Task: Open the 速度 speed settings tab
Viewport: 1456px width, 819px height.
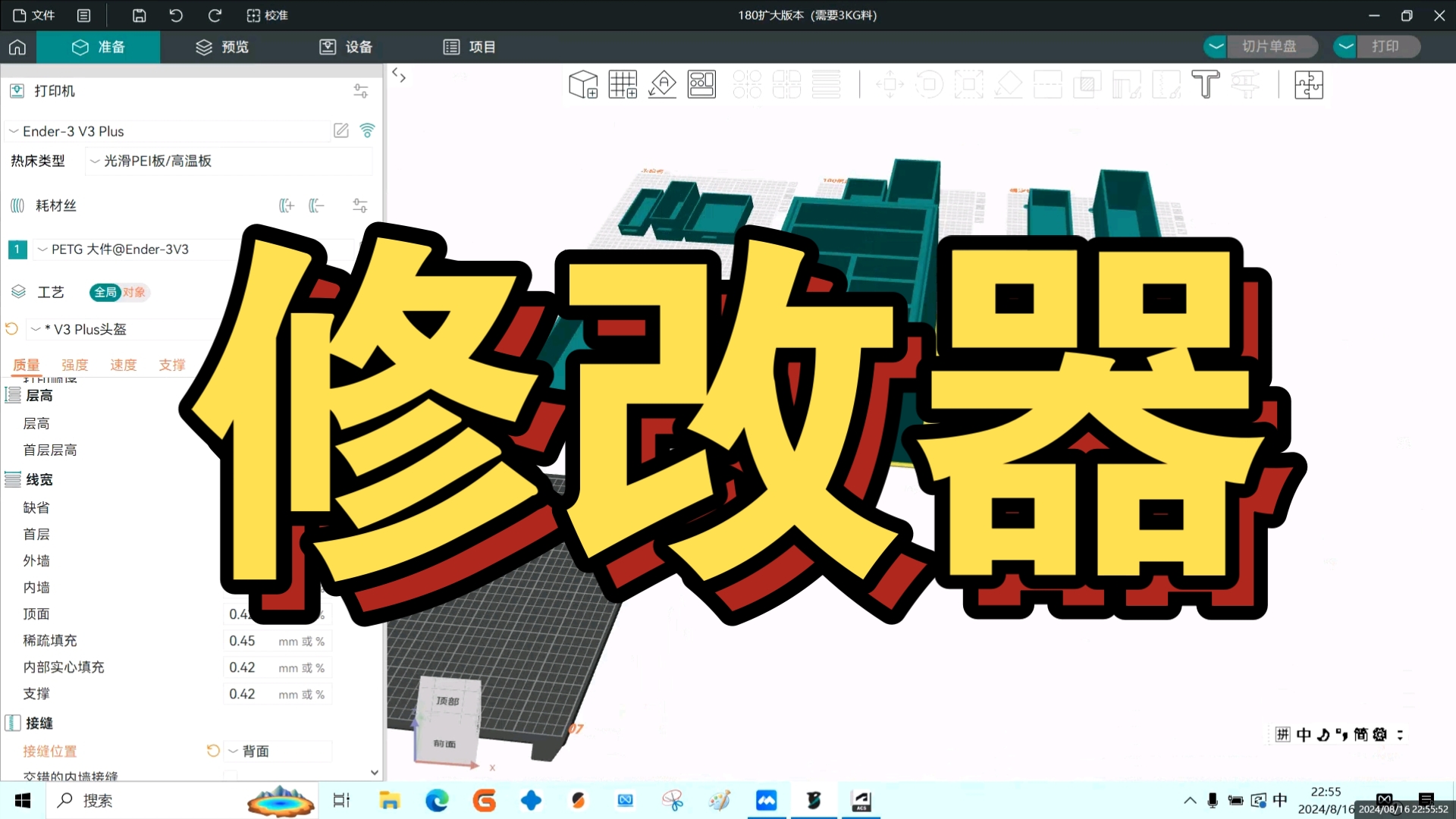Action: point(123,365)
